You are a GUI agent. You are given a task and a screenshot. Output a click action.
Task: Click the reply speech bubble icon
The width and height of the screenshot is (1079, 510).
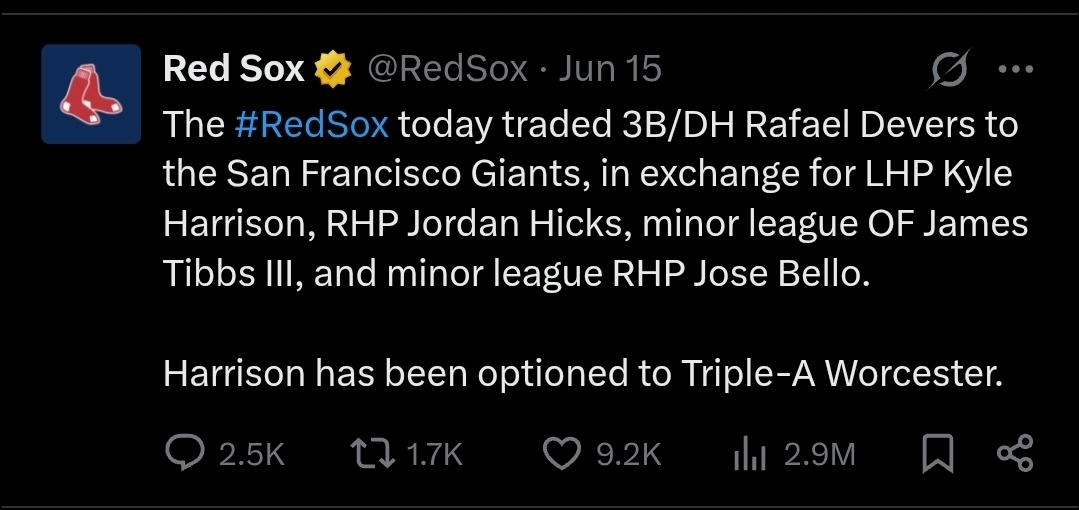click(x=186, y=454)
